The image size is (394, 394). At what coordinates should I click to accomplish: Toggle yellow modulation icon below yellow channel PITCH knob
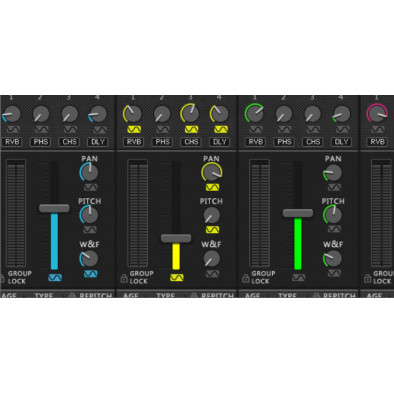pyautogui.click(x=212, y=229)
